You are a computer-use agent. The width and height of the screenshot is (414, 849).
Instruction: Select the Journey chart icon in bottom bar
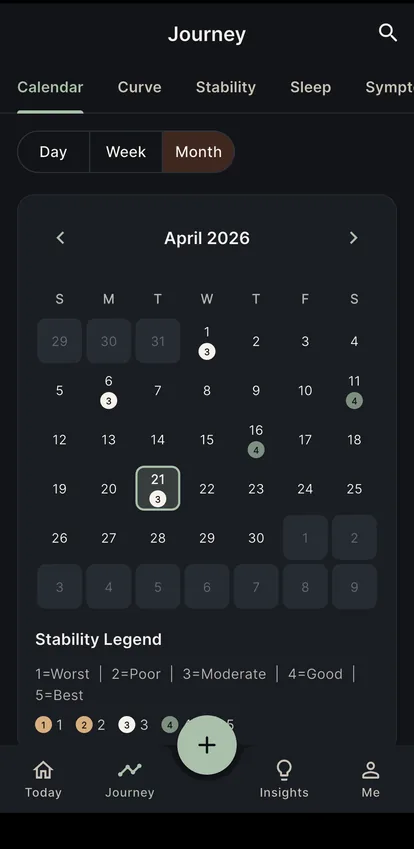[129, 769]
